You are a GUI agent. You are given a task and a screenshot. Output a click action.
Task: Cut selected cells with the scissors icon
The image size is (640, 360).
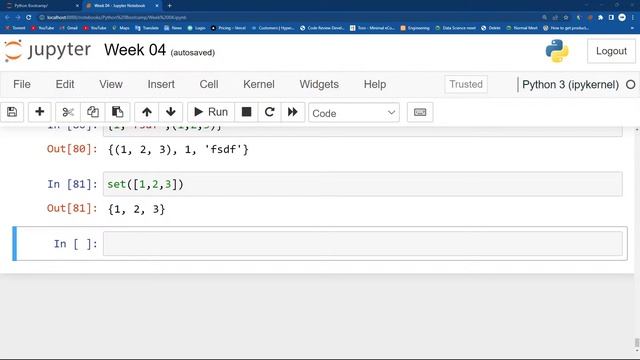tap(68, 112)
